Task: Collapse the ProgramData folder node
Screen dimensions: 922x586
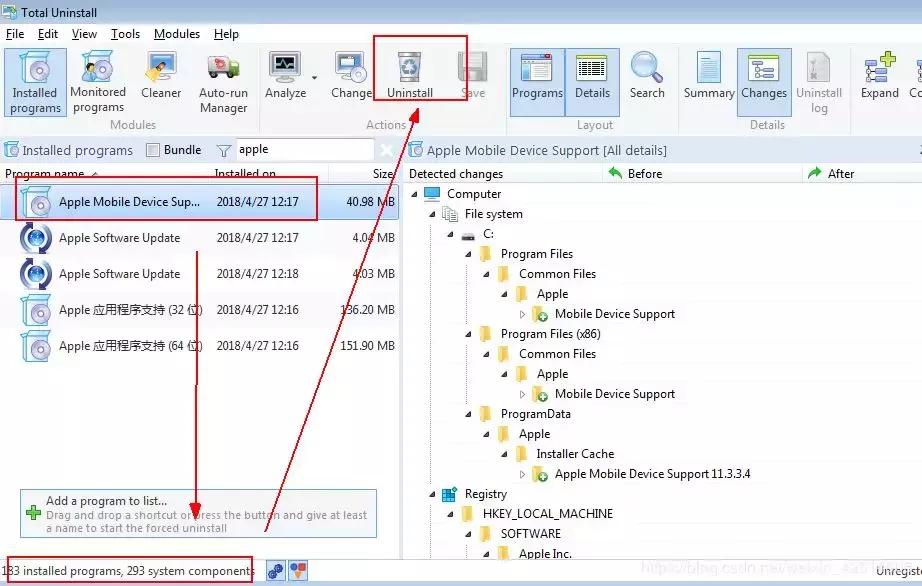Action: pos(469,414)
